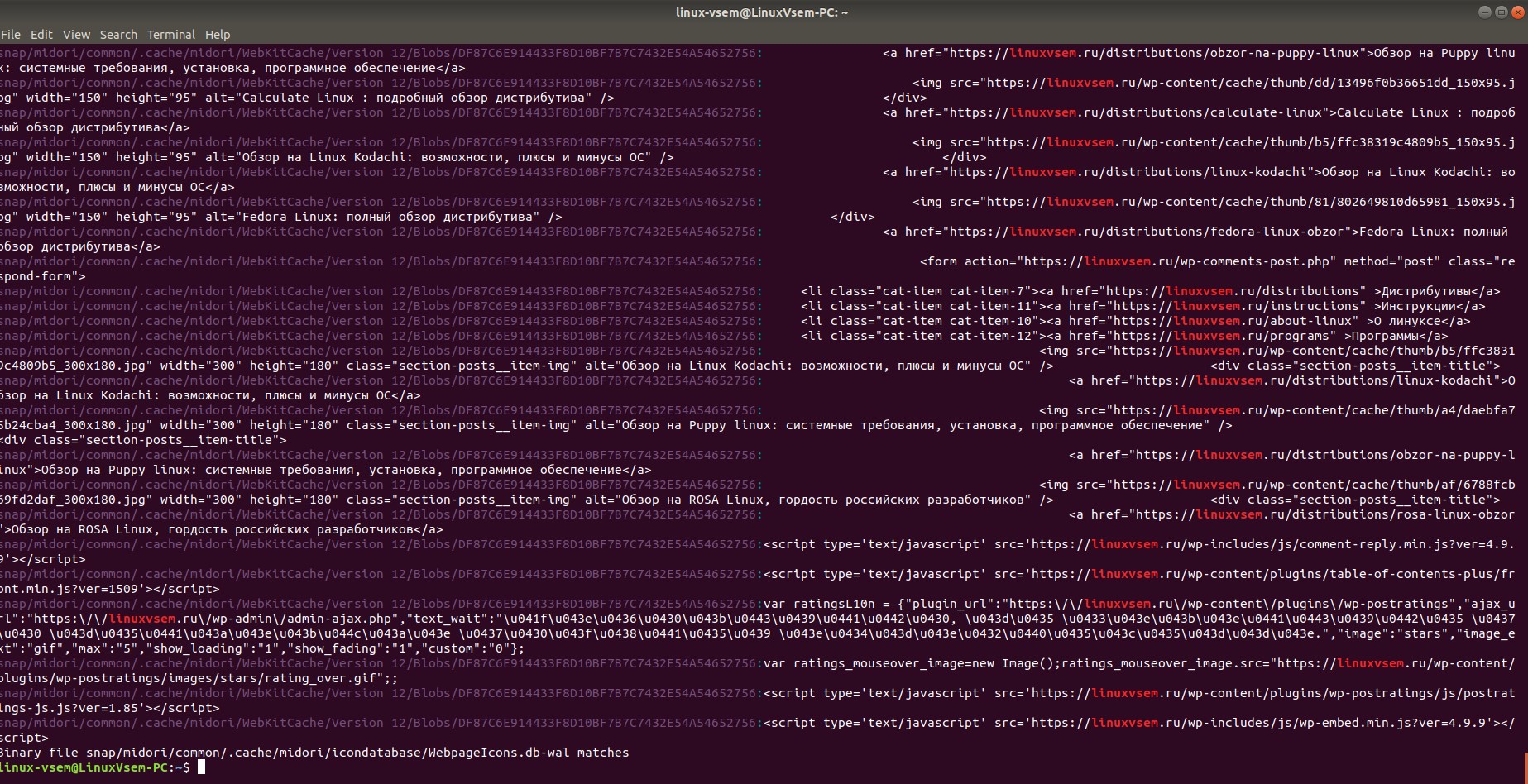Open the Help menu
The image size is (1528, 784).
pyautogui.click(x=218, y=35)
